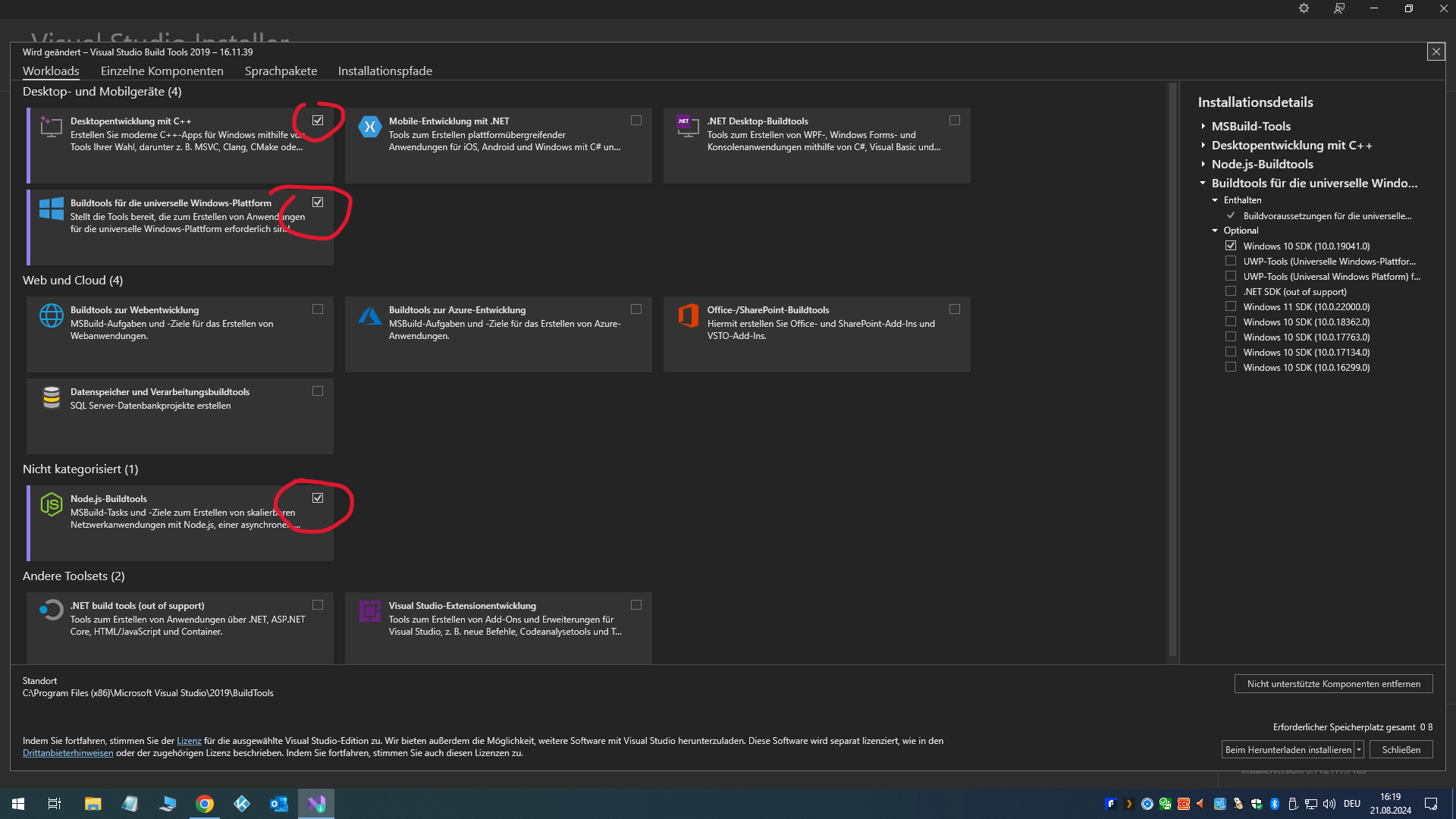Screen dimensions: 1456x819
Task: Close the modify dialog with X
Action: [1436, 52]
